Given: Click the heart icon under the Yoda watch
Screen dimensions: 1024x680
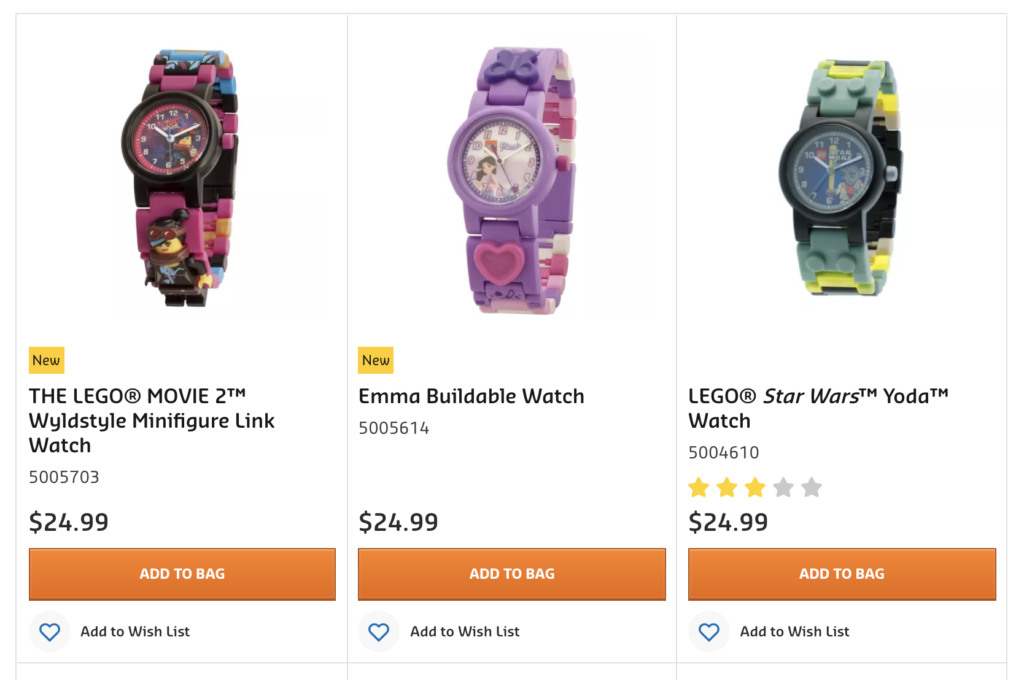Looking at the screenshot, I should 708,632.
